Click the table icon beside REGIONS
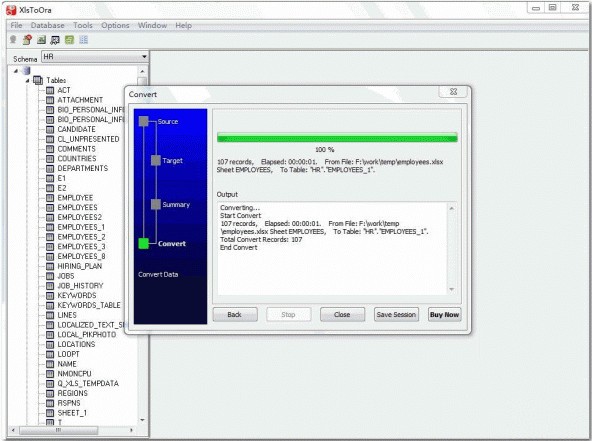Image resolution: width=592 pixels, height=441 pixels. [x=50, y=393]
